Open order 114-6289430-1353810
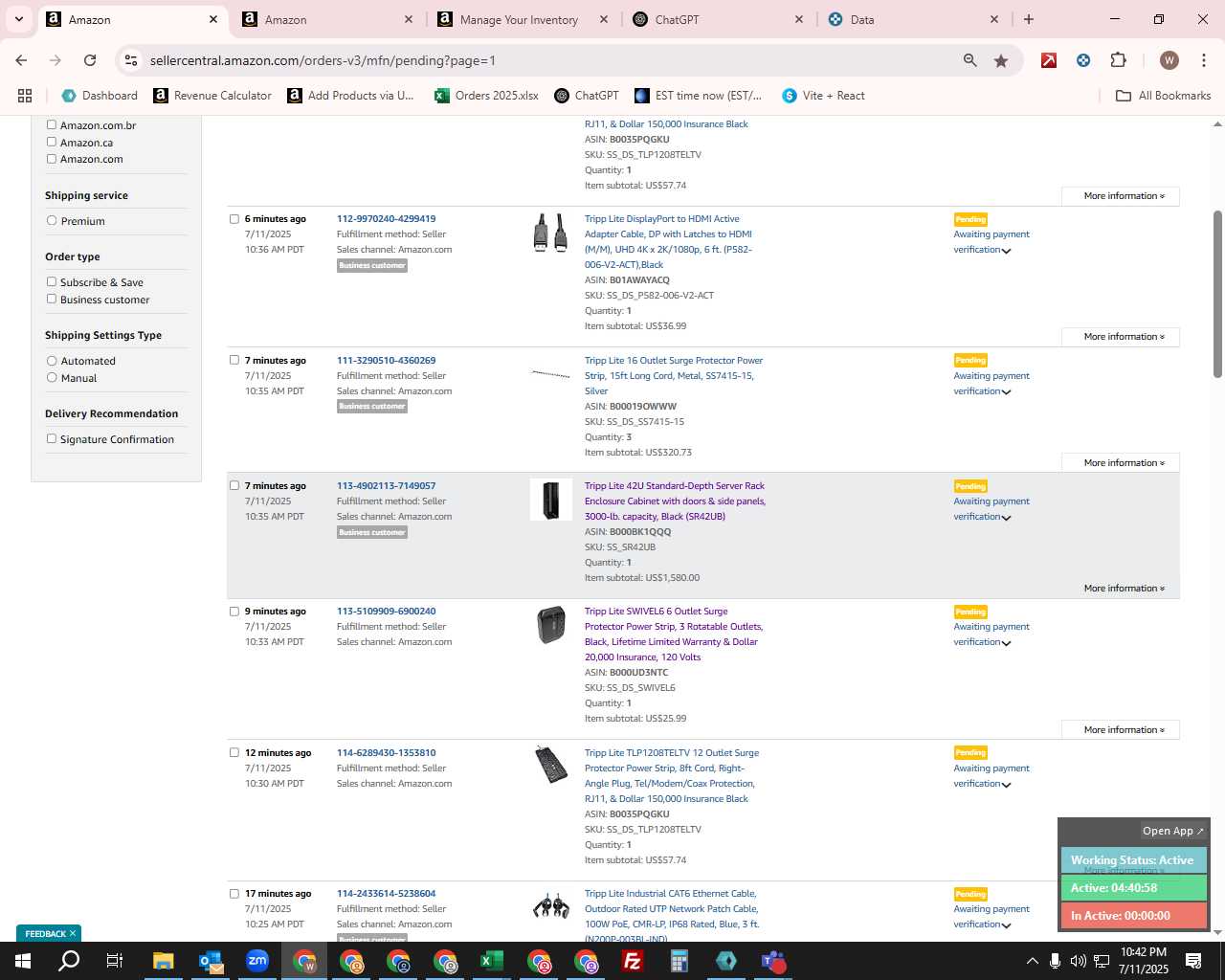 (386, 753)
